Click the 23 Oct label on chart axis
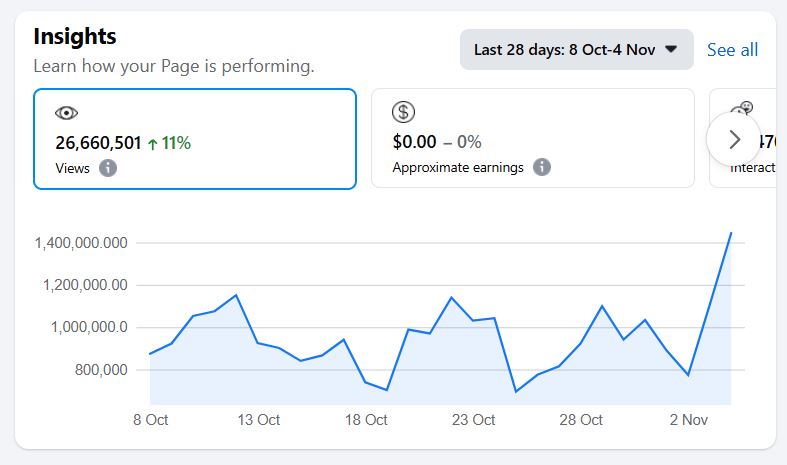787x465 pixels. 475,420
